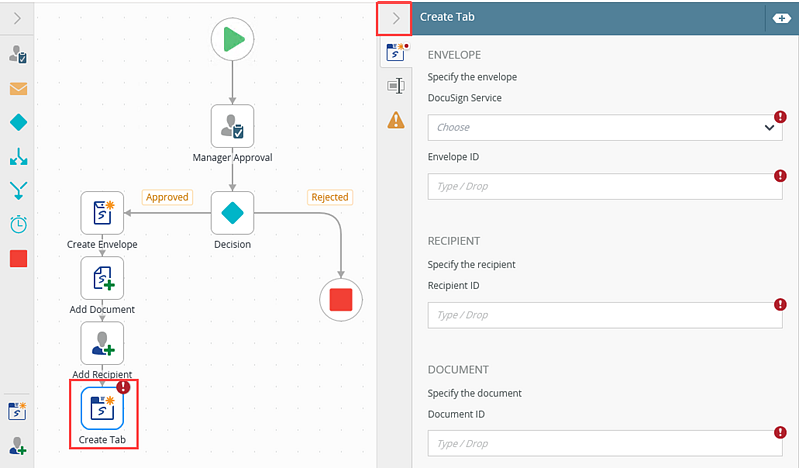Click the Approved outcome label
The image size is (799, 468).
[167, 197]
